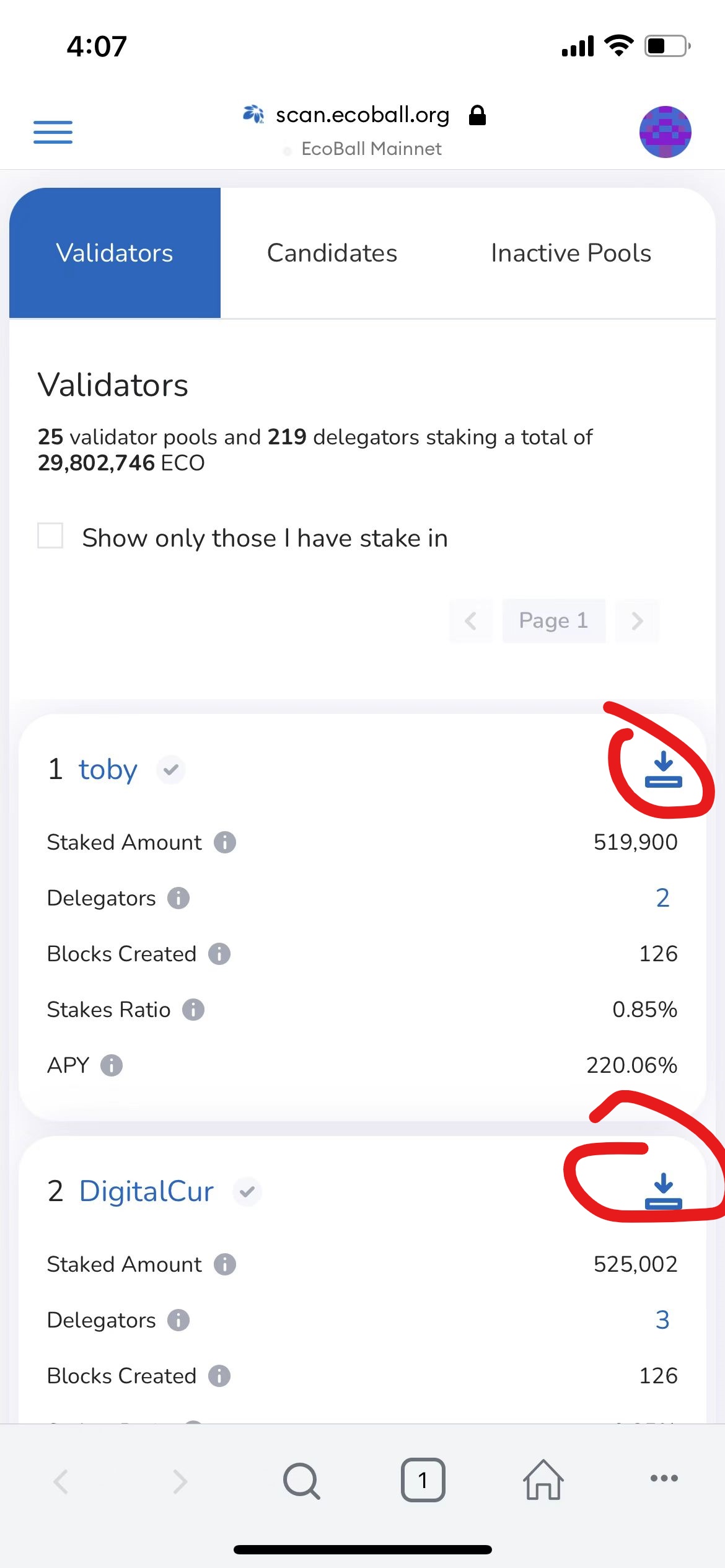Enable "Show only those I have stake in"

tap(50, 536)
